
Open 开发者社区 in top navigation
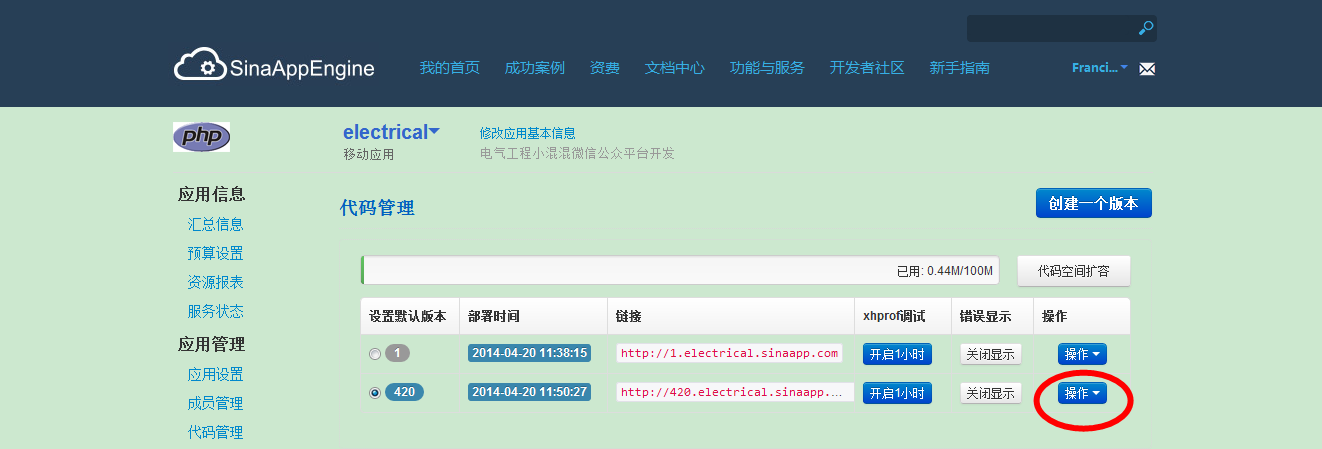point(867,68)
